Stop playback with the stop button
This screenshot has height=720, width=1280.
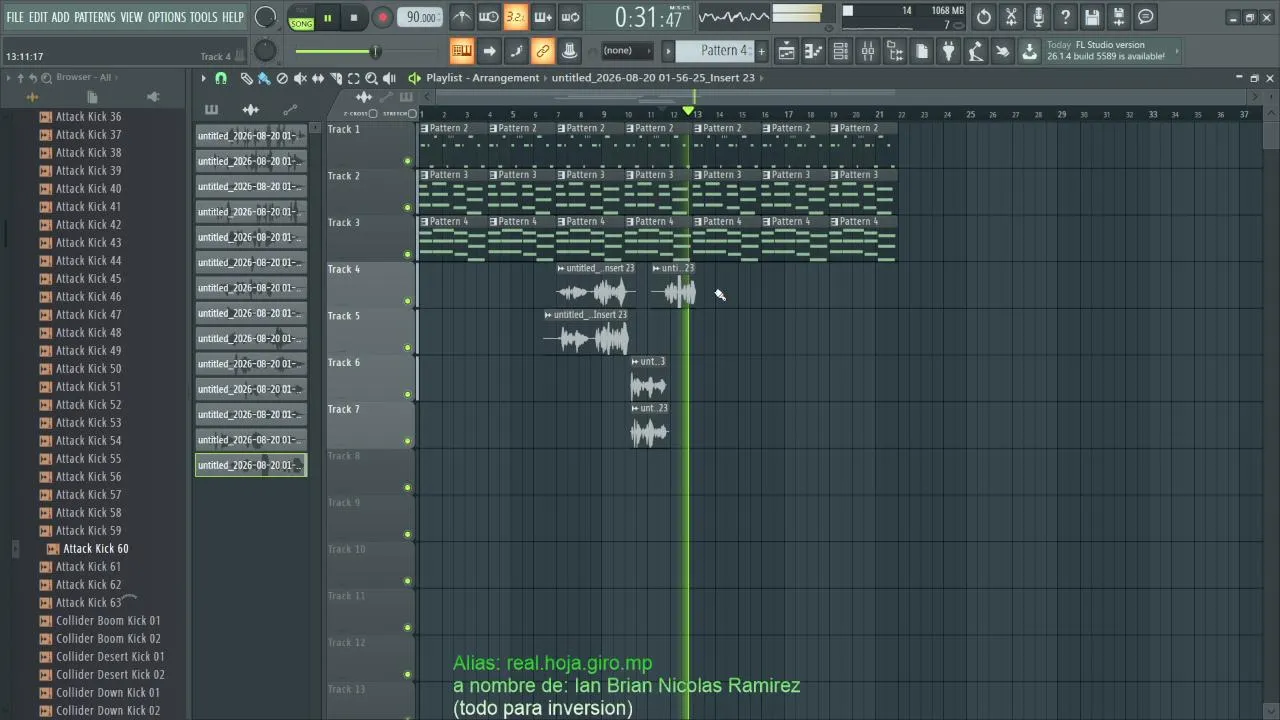354,17
